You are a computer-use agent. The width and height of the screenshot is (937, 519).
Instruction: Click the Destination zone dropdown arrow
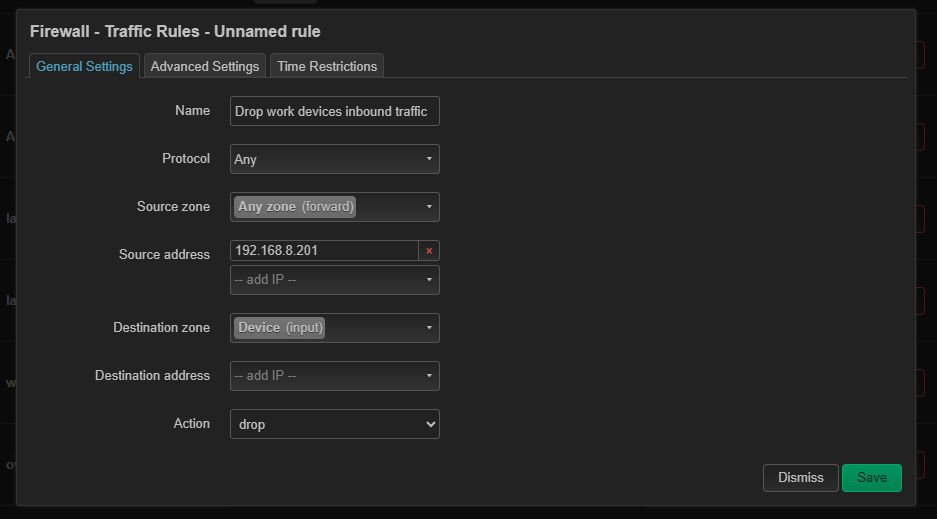(429, 328)
